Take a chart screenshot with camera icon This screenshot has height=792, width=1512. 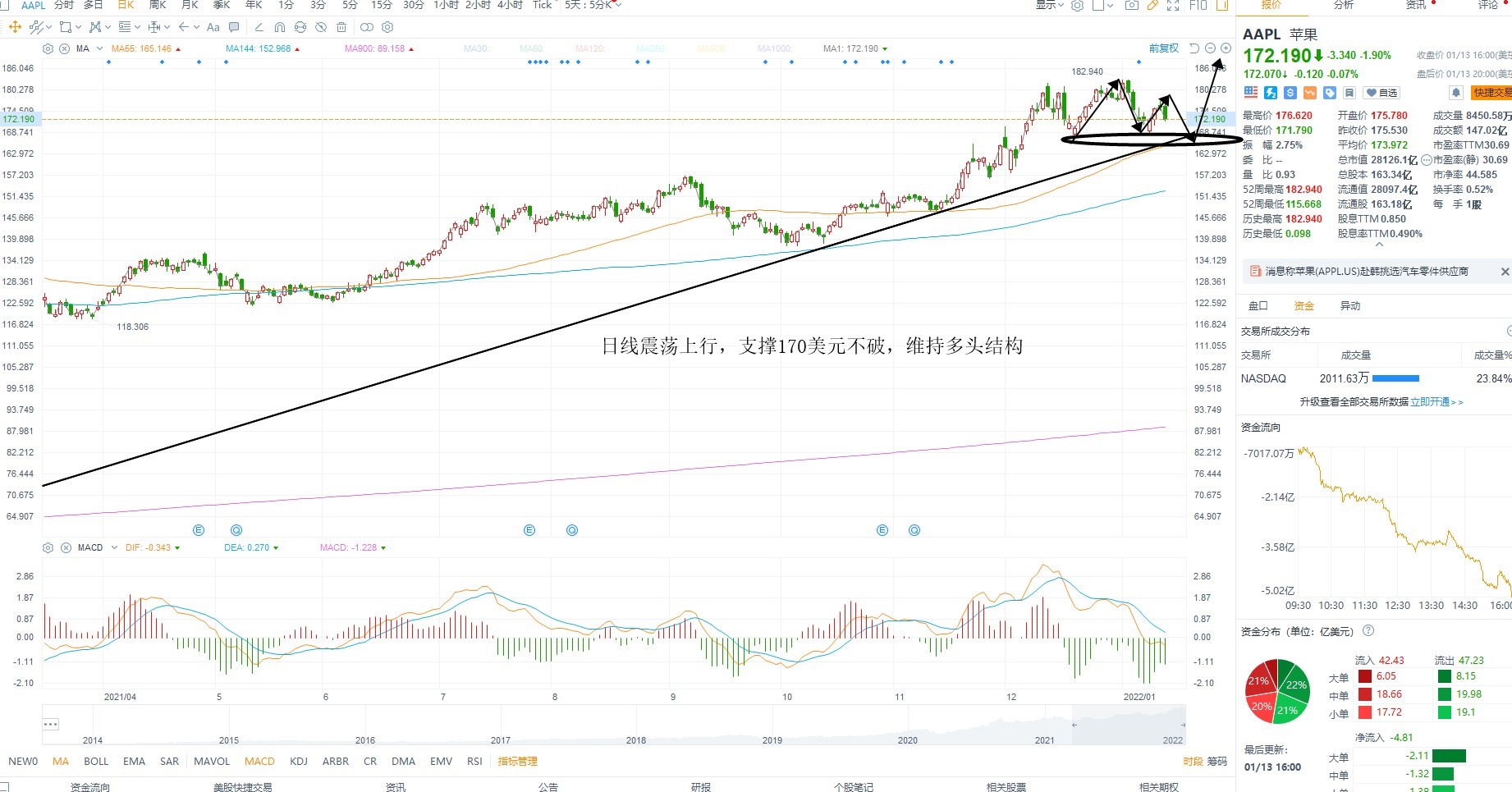(x=1131, y=5)
